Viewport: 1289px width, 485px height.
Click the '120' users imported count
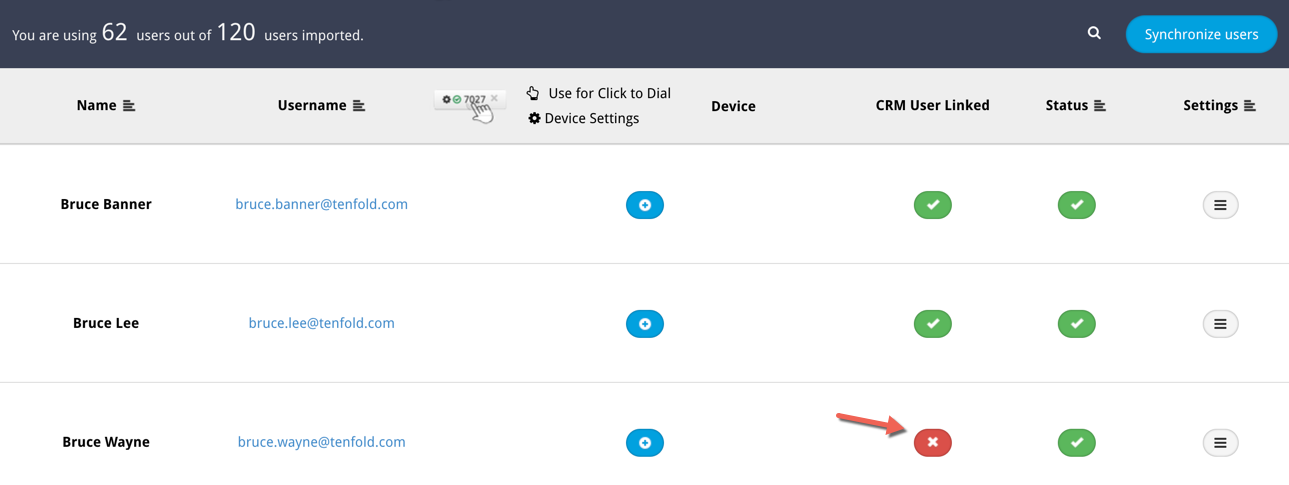coord(237,32)
